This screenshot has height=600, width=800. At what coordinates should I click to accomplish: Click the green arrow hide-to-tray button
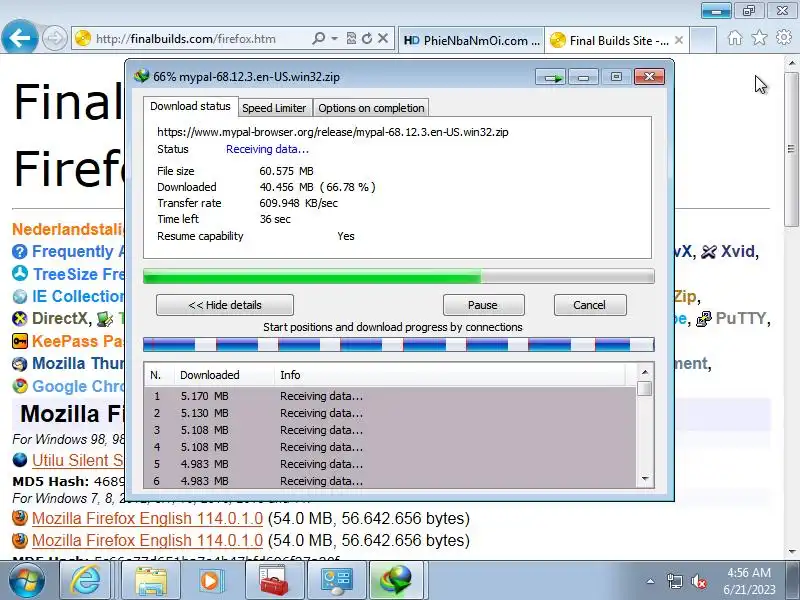(551, 77)
